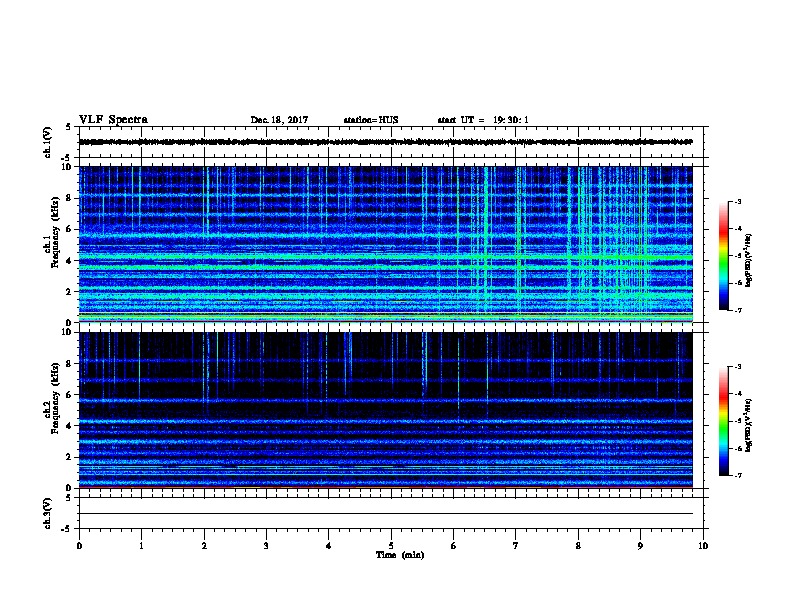Click the "-3" label on ch.2 color bar
This screenshot has height=612, width=792.
(737, 367)
